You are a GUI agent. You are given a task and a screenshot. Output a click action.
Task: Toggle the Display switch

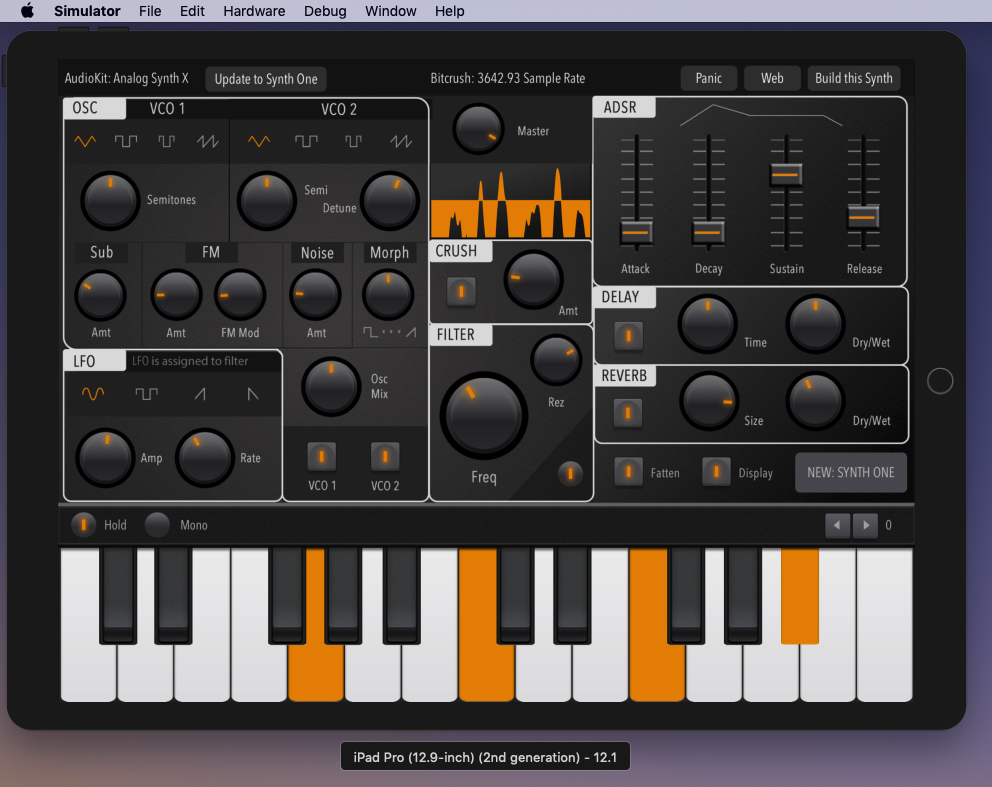click(716, 472)
